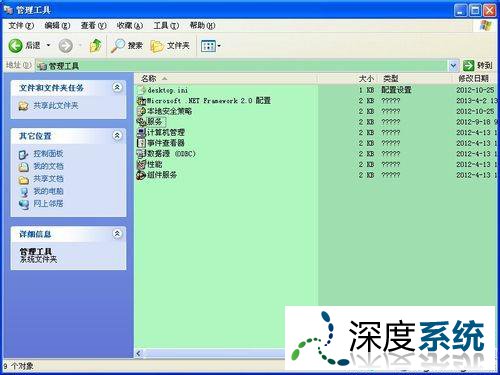Toggle the Folders pane button
The height and width of the screenshot is (375, 500).
click(170, 46)
